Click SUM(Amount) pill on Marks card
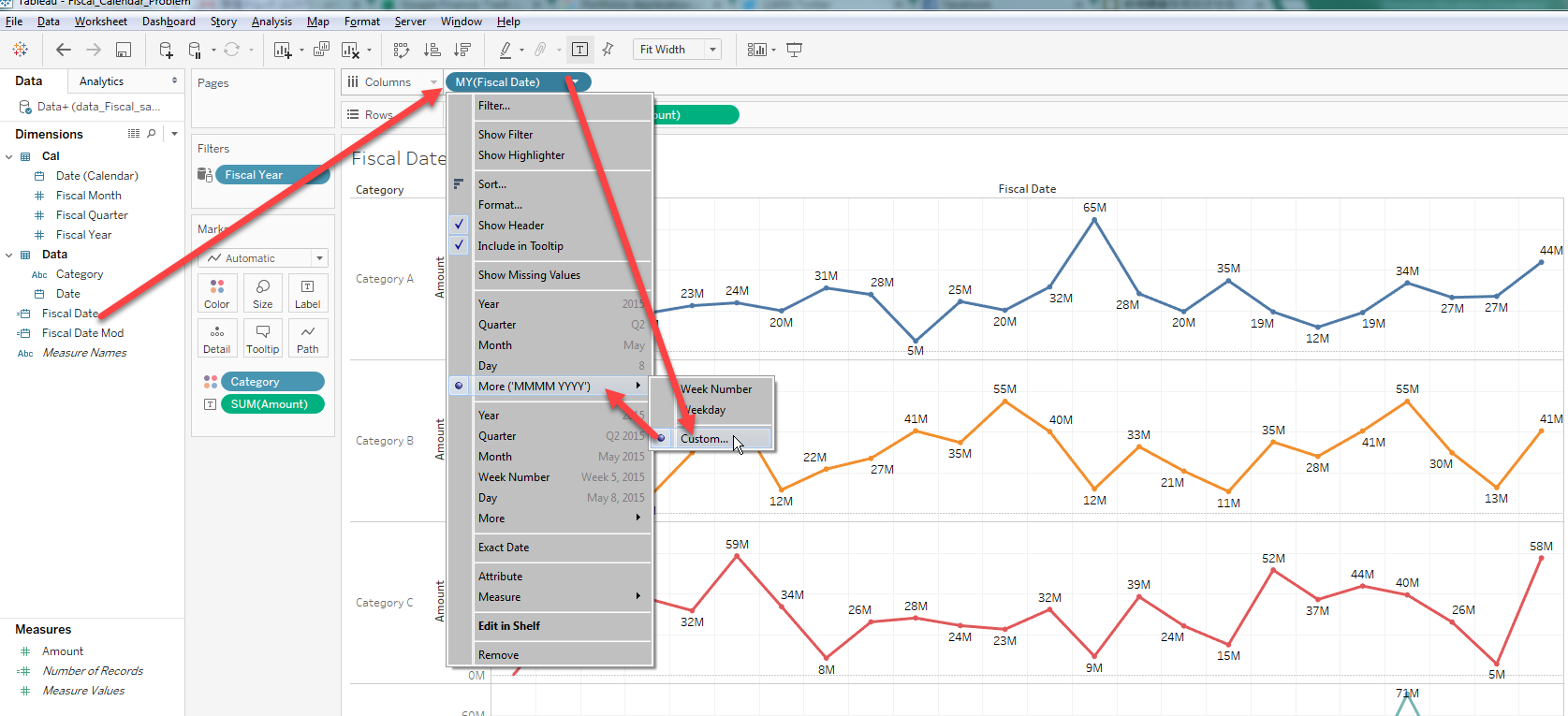This screenshot has width=1568, height=716. point(272,404)
